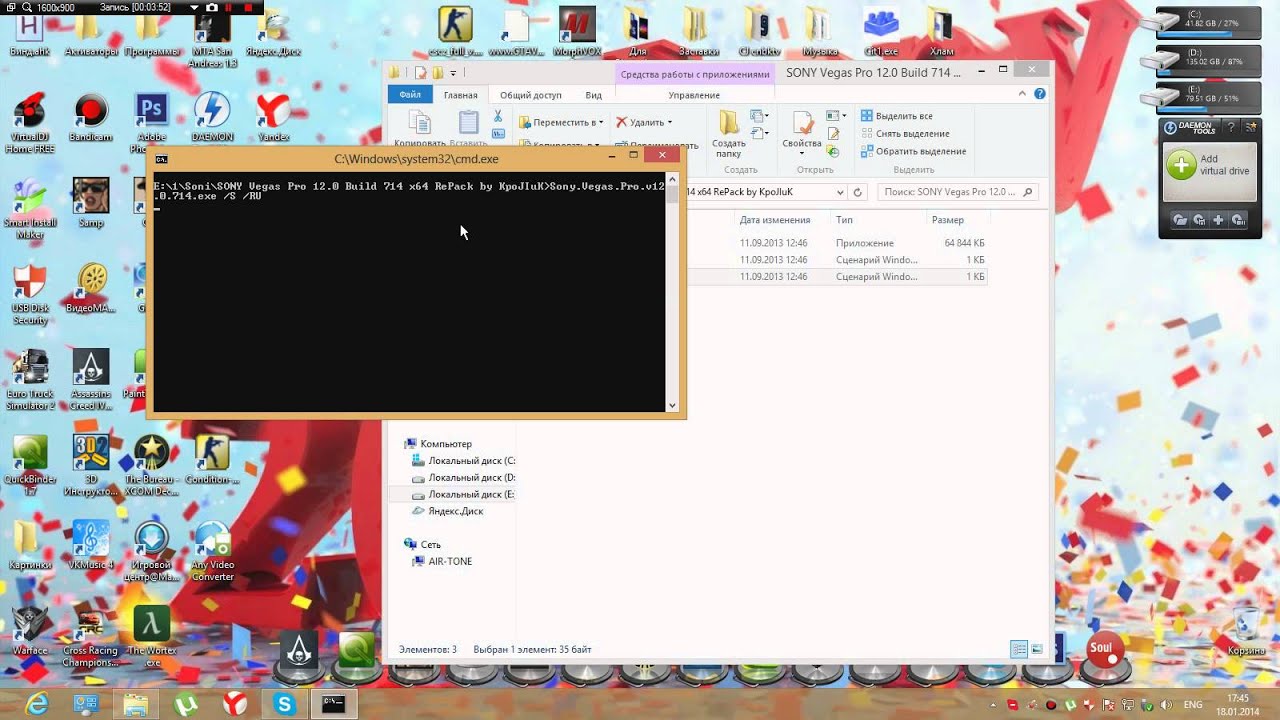Open Internet Explorer from taskbar
The width and height of the screenshot is (1280, 720).
(35, 704)
